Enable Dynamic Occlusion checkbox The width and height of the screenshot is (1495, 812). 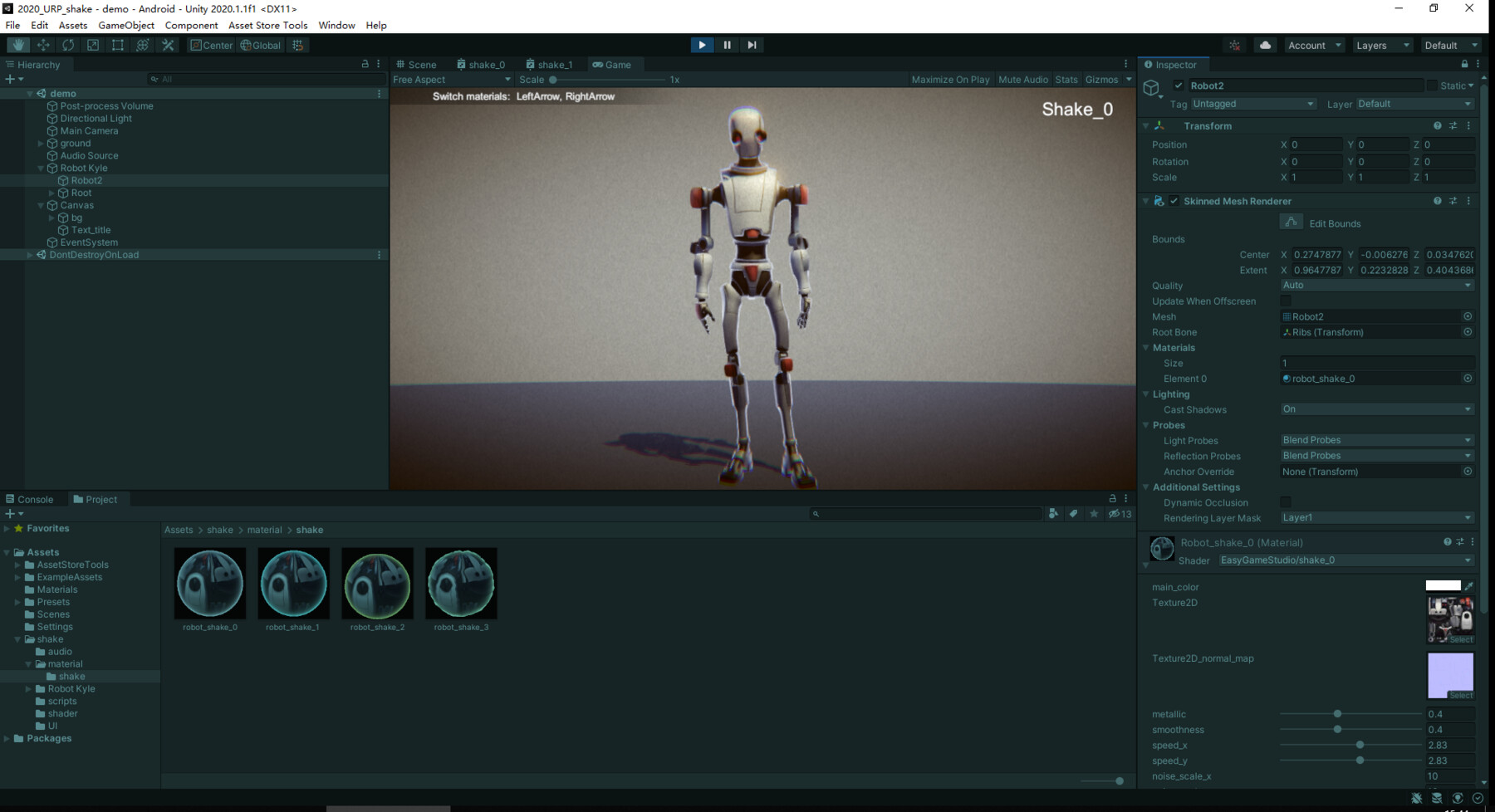point(1285,501)
